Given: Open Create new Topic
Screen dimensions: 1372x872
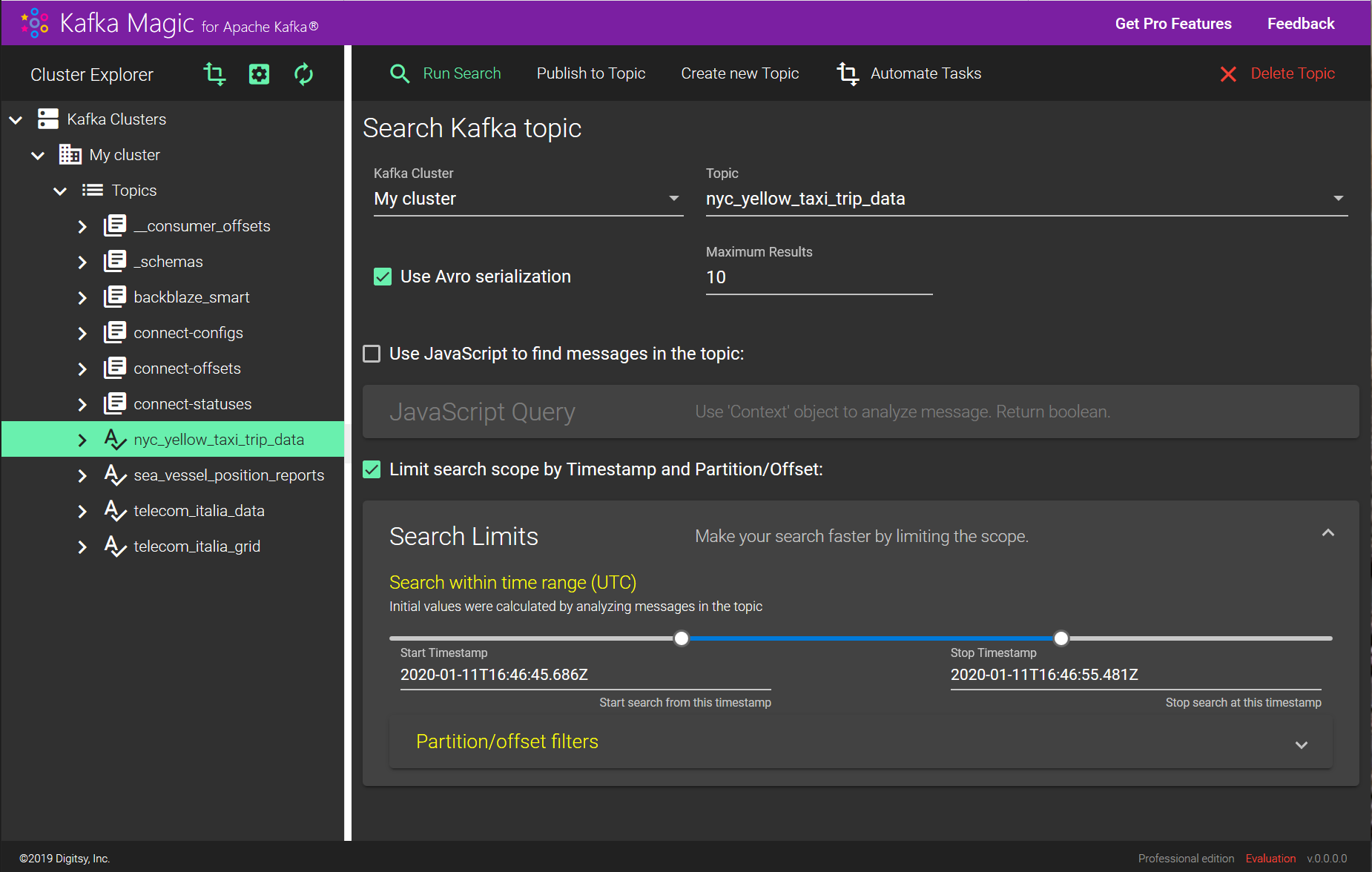Looking at the screenshot, I should [x=740, y=73].
